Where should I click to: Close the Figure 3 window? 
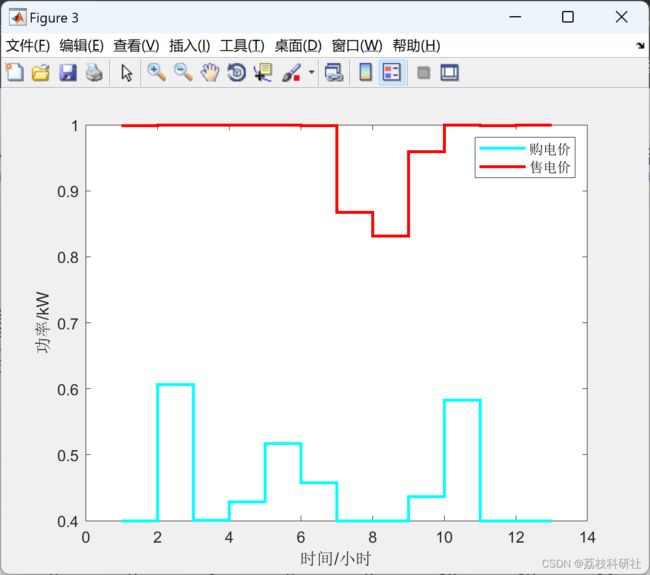[x=621, y=17]
